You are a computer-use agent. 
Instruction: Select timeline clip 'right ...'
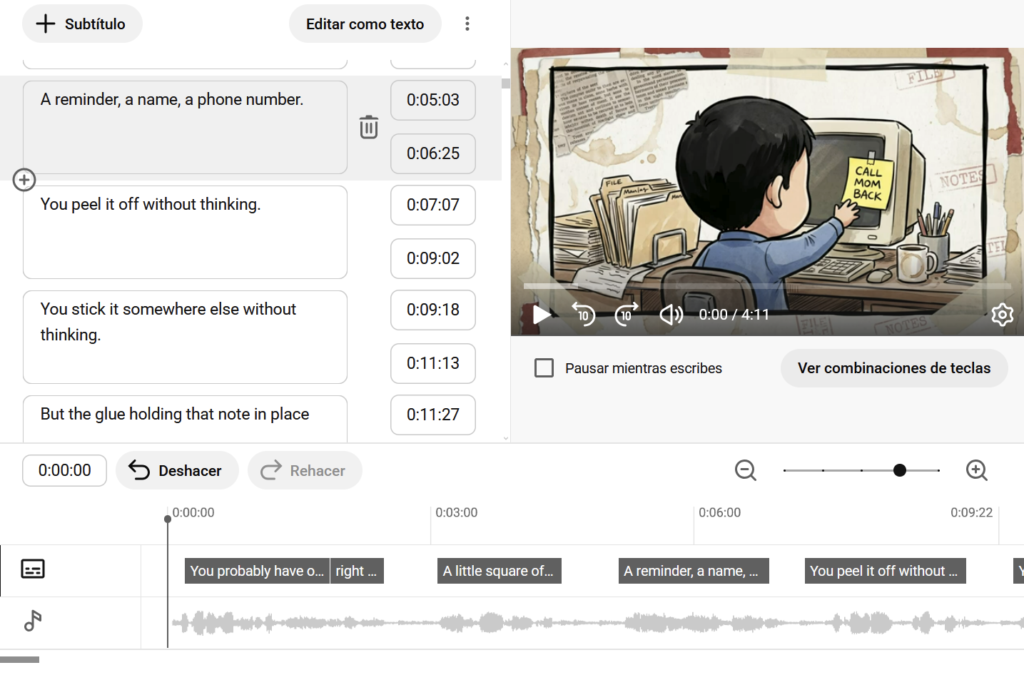point(357,571)
